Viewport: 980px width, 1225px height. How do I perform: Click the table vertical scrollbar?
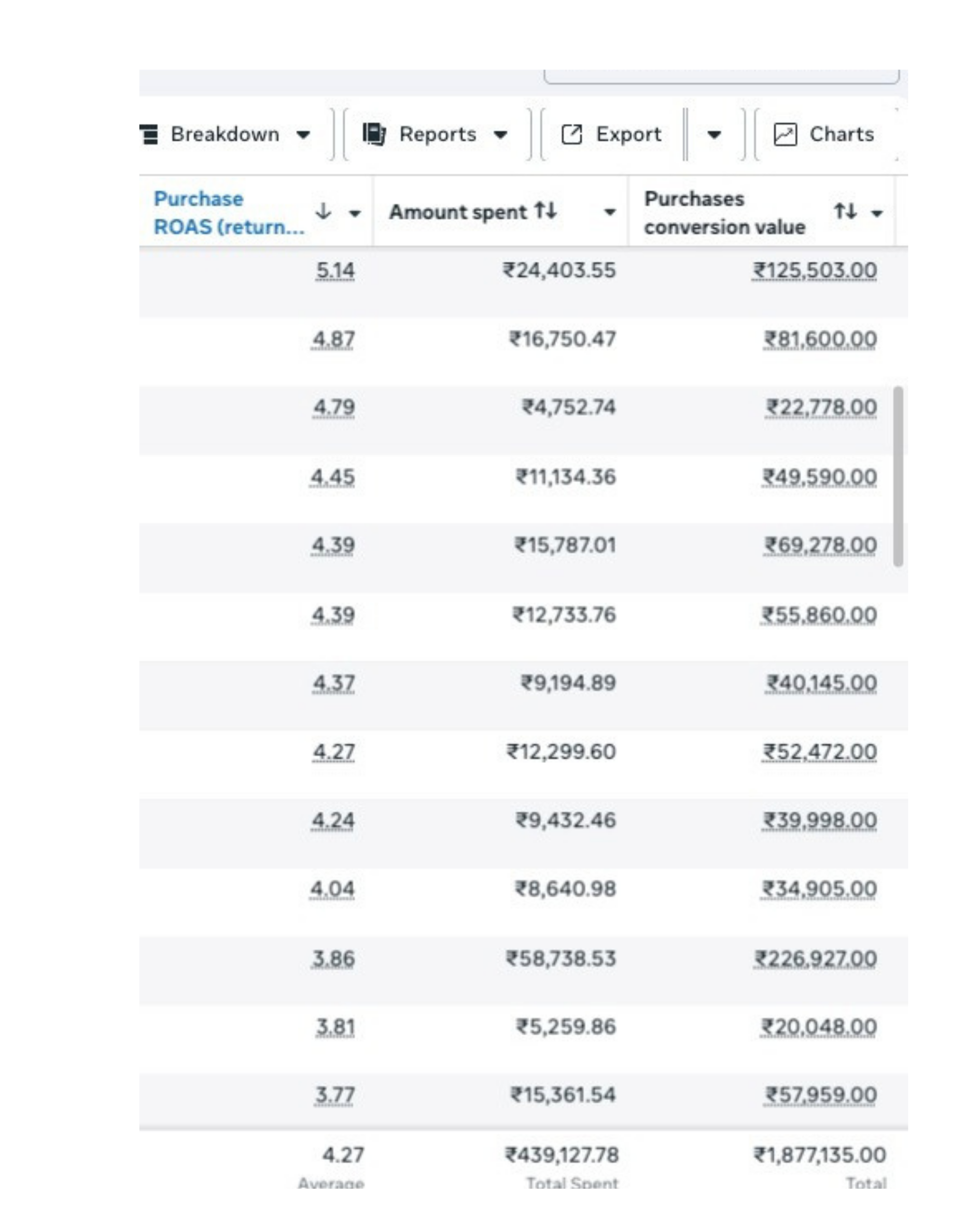(898, 476)
